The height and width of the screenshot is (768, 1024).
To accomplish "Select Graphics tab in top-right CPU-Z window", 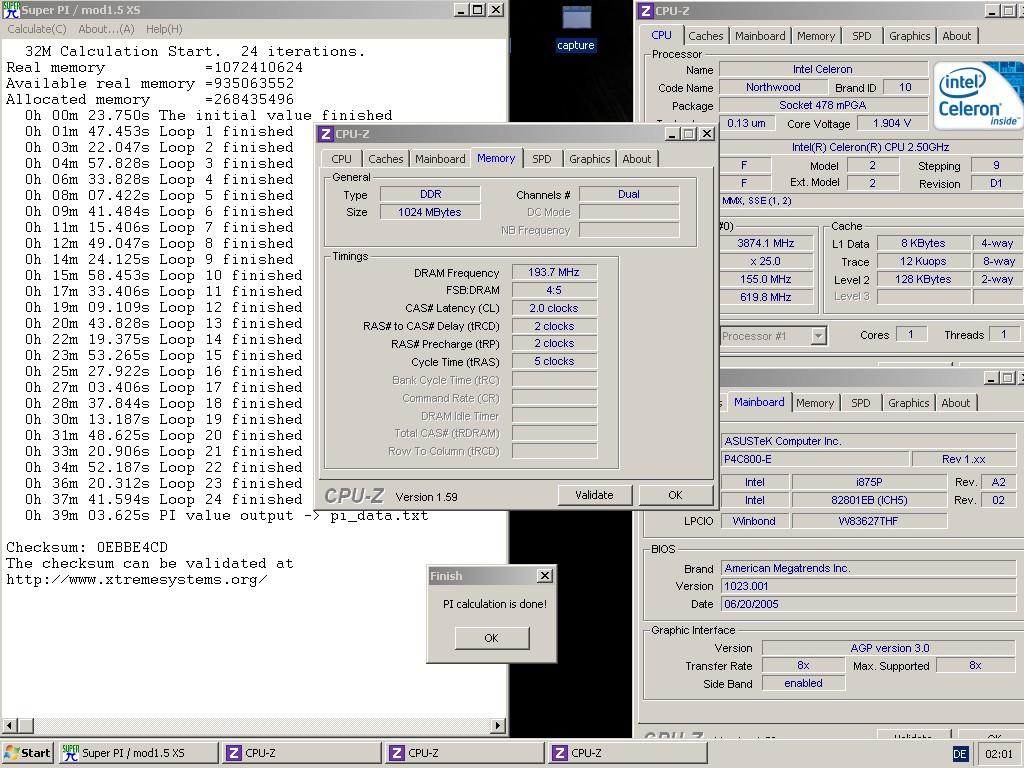I will tap(909, 36).
